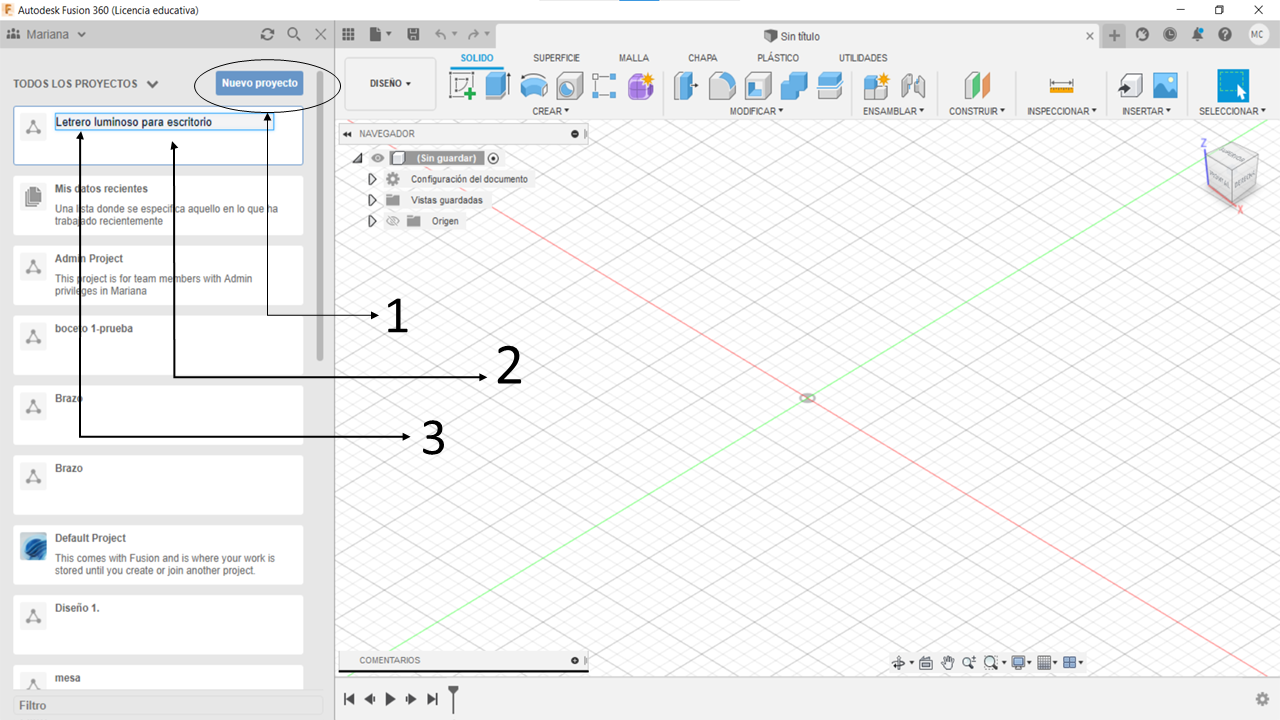Click the Look At camera icon
The image size is (1280, 720).
tap(925, 662)
